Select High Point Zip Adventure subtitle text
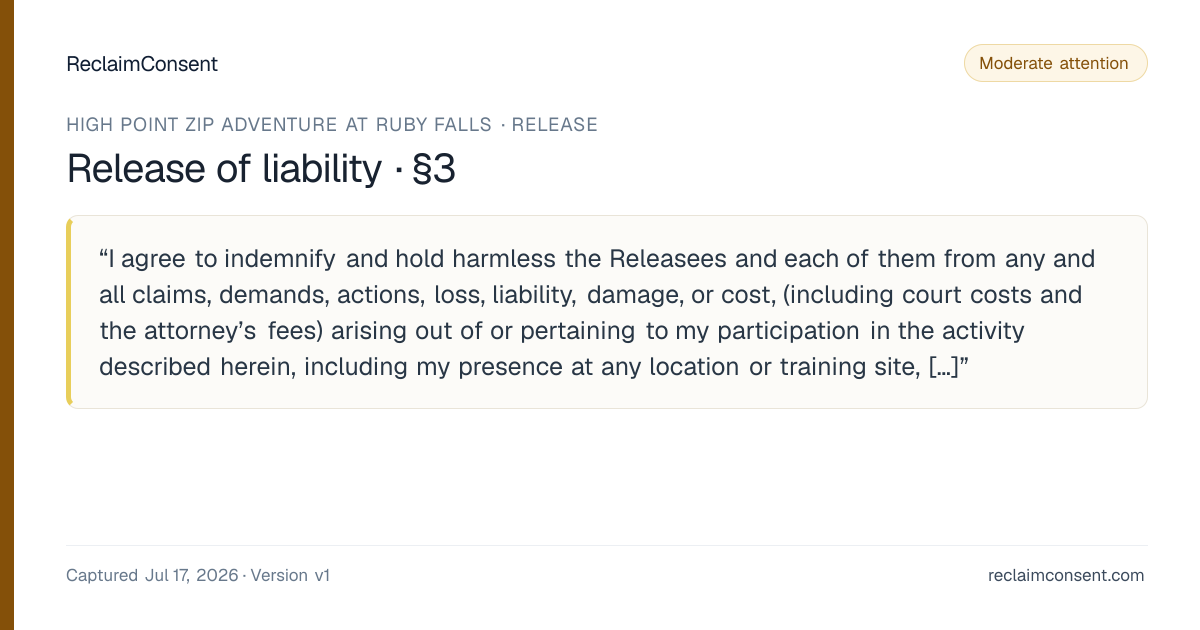The width and height of the screenshot is (1200, 630). coord(279,125)
